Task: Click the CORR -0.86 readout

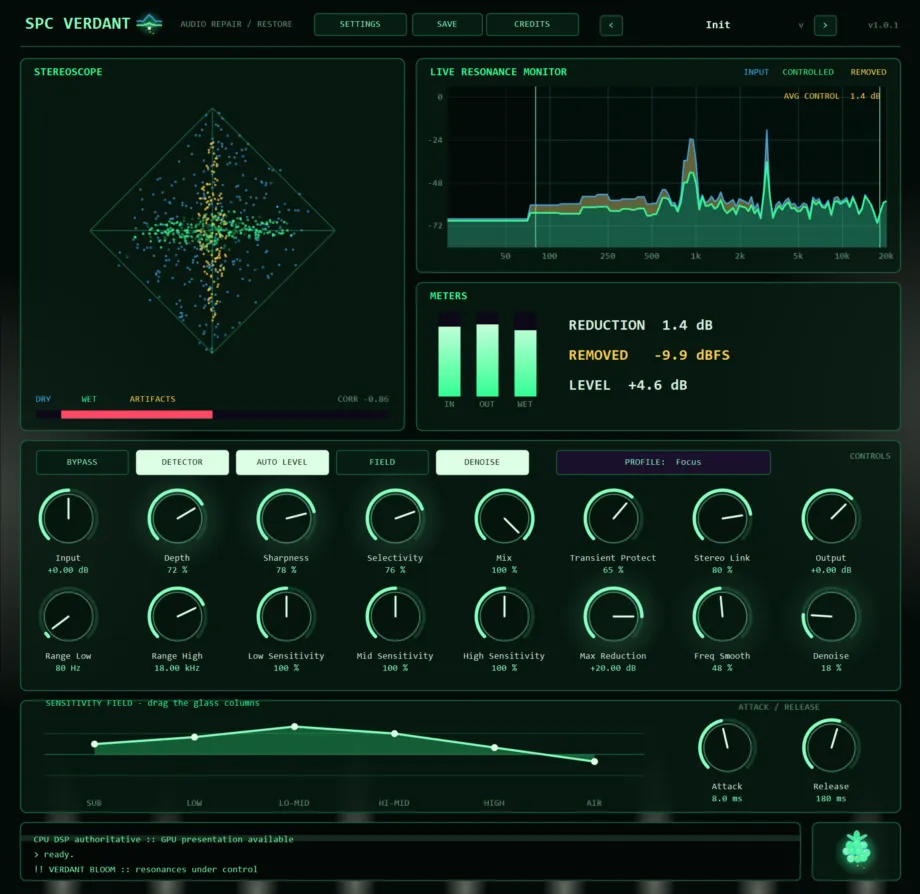Action: tap(363, 399)
